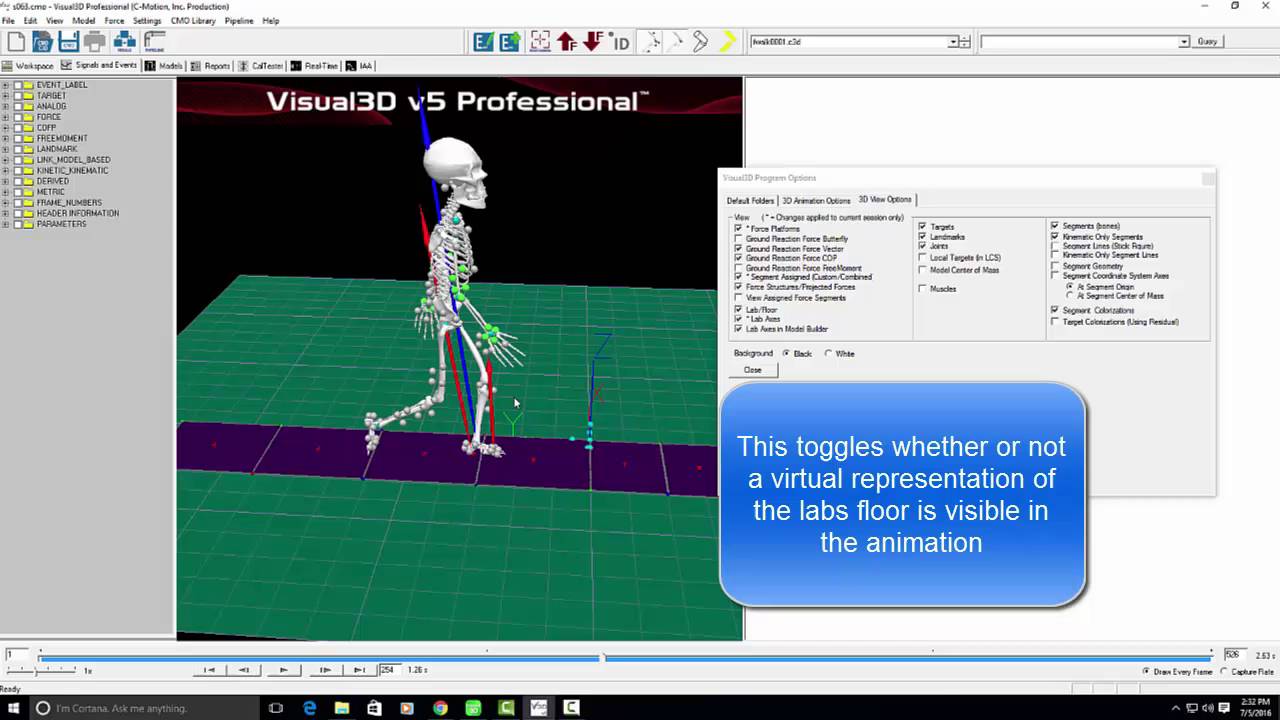Click the play animation button

284,670
